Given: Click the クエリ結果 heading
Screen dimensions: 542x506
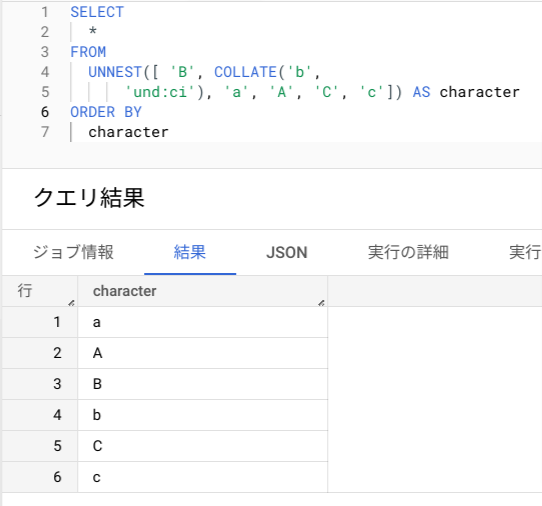Looking at the screenshot, I should 89,198.
